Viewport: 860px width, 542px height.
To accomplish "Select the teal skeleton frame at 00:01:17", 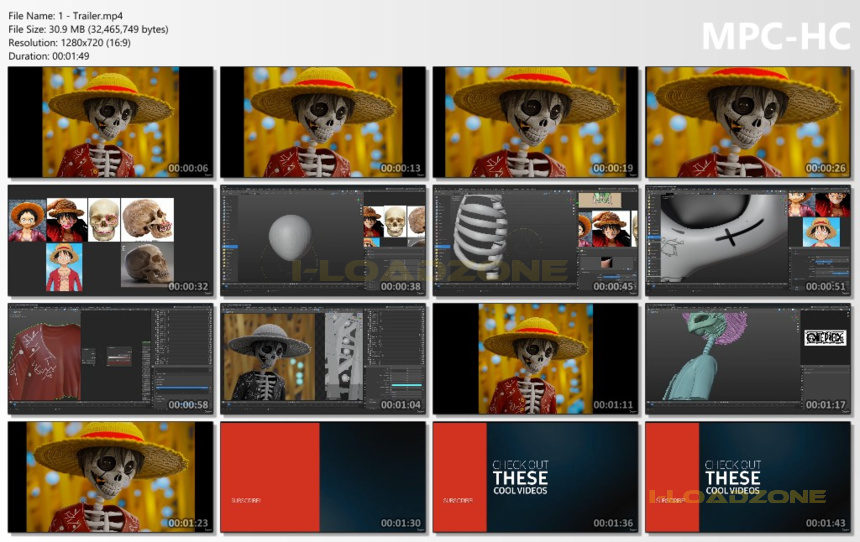I will (748, 359).
